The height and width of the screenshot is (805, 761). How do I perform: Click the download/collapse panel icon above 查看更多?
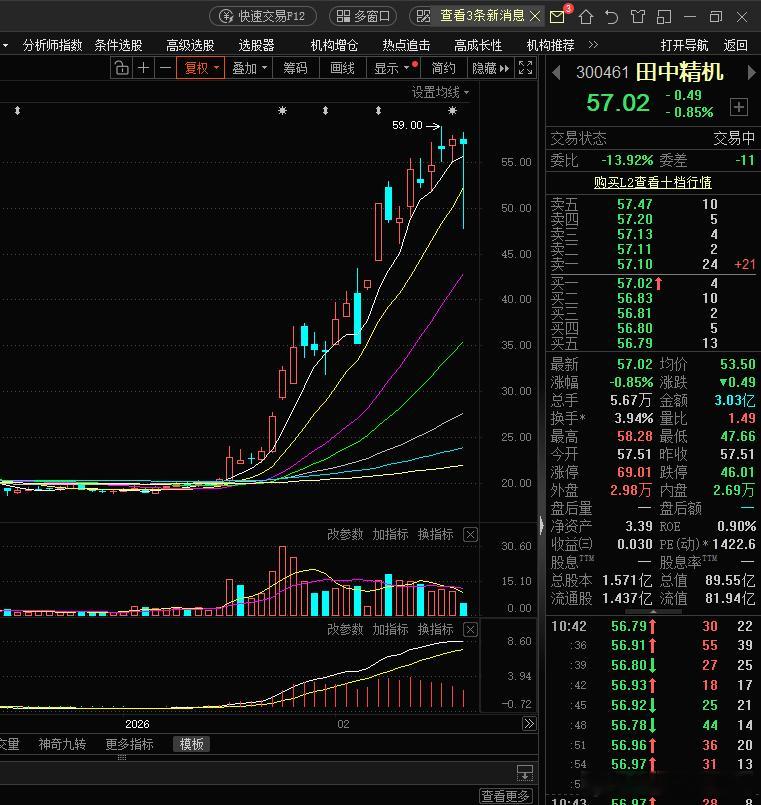coord(525,772)
